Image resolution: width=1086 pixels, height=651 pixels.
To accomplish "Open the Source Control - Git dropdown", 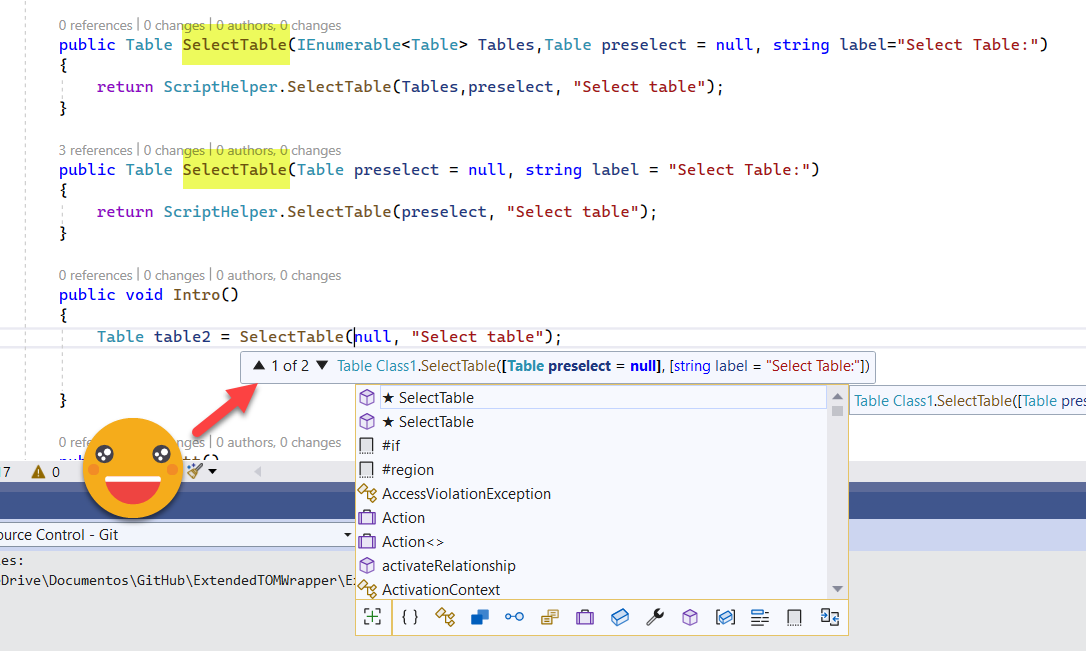I will coord(347,535).
